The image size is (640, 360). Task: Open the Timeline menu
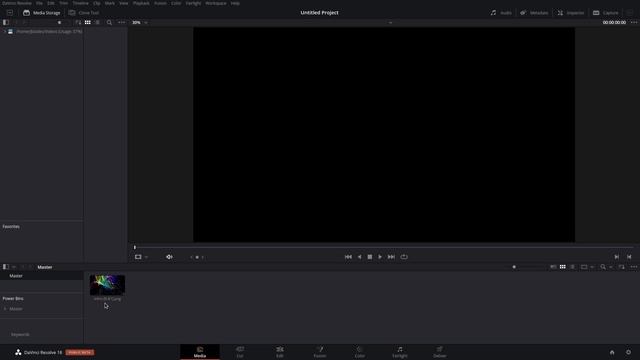[x=80, y=3]
